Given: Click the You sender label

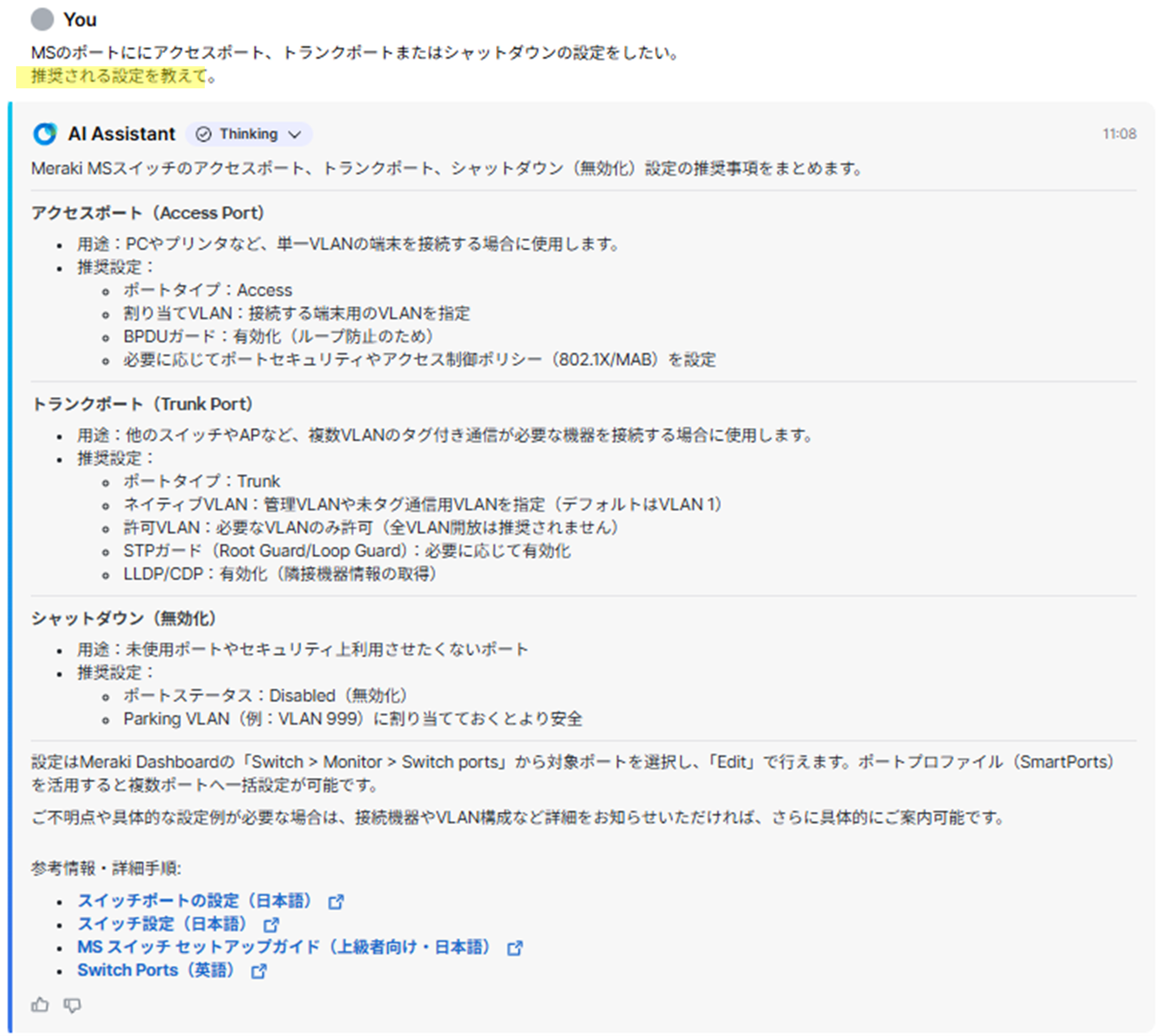Looking at the screenshot, I should pyautogui.click(x=81, y=20).
